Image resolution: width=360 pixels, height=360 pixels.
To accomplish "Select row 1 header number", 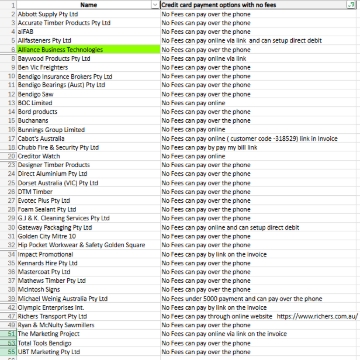I will click(x=8, y=5).
